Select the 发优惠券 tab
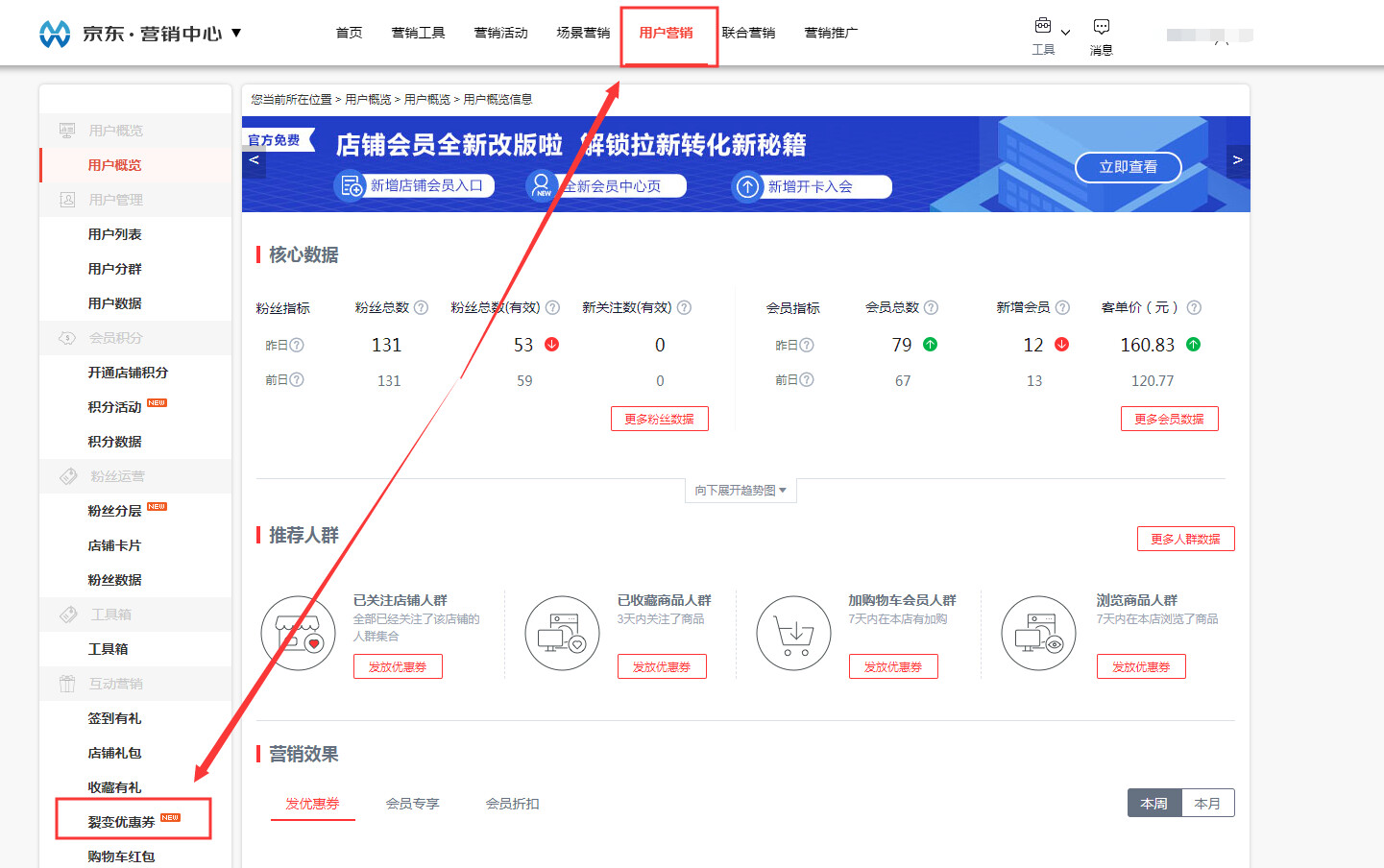Image resolution: width=1384 pixels, height=868 pixels. click(x=312, y=804)
